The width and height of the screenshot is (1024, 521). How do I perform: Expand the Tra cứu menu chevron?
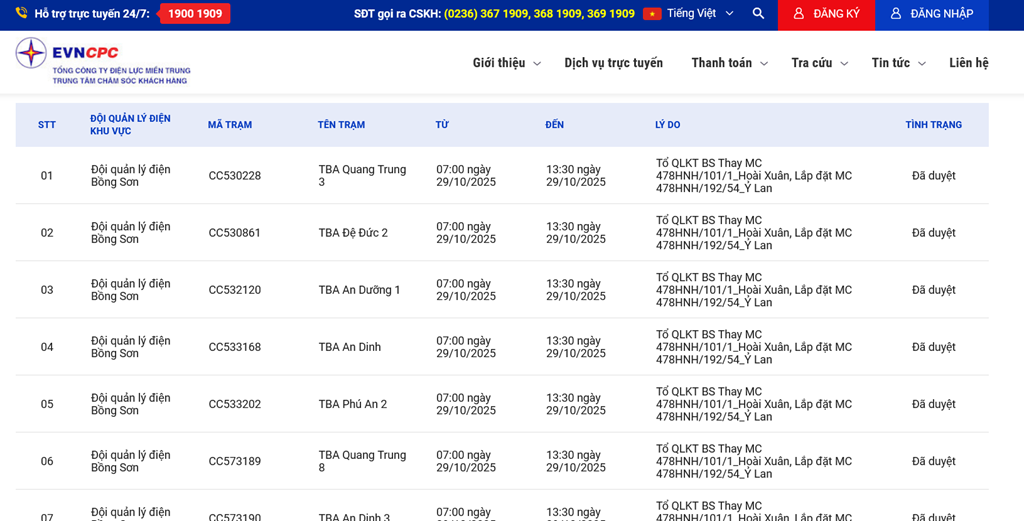[x=844, y=64]
